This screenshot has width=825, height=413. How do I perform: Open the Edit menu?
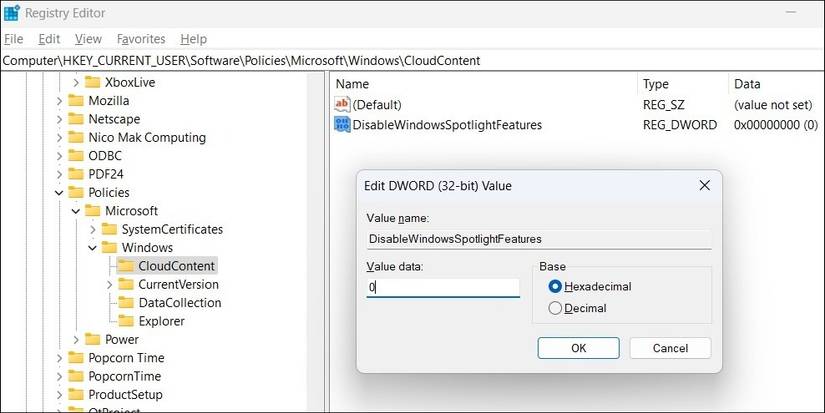(49, 39)
